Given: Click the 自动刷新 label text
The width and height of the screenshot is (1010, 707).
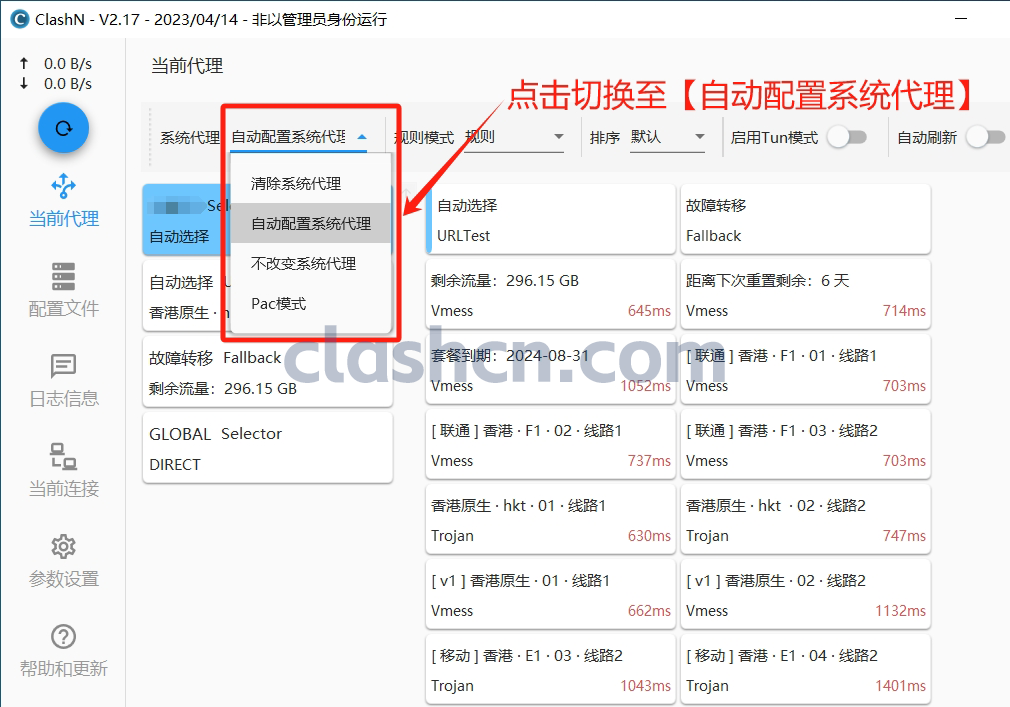Looking at the screenshot, I should click(927, 138).
